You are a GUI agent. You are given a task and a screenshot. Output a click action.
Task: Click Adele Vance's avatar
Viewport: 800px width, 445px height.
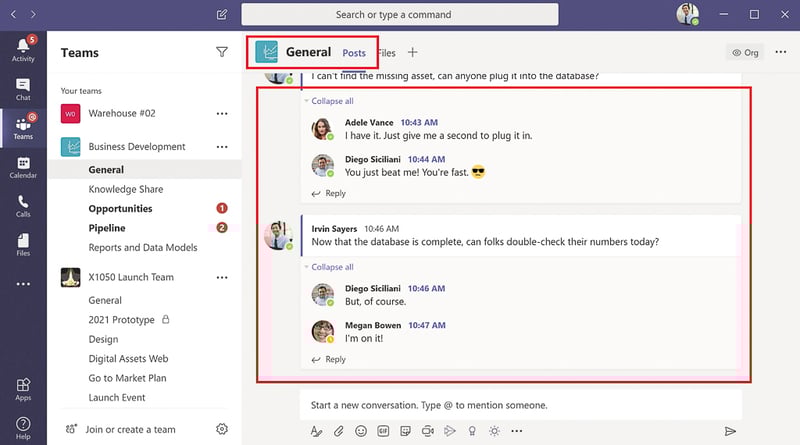point(322,129)
